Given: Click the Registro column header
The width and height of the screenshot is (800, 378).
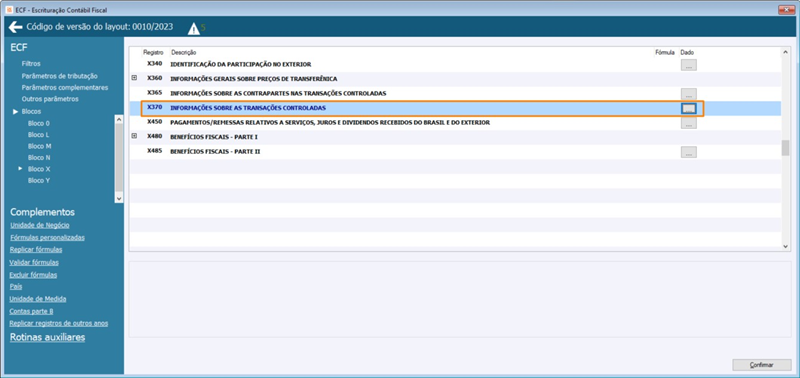Looking at the screenshot, I should coord(153,53).
